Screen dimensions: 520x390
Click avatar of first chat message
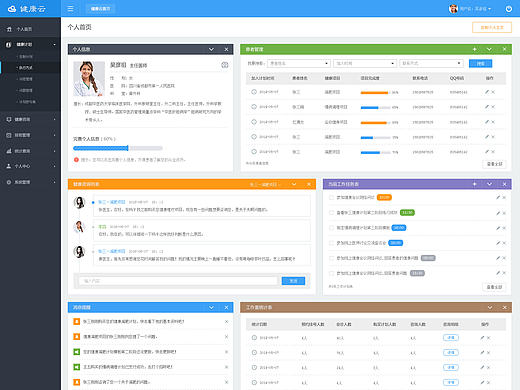tap(79, 202)
